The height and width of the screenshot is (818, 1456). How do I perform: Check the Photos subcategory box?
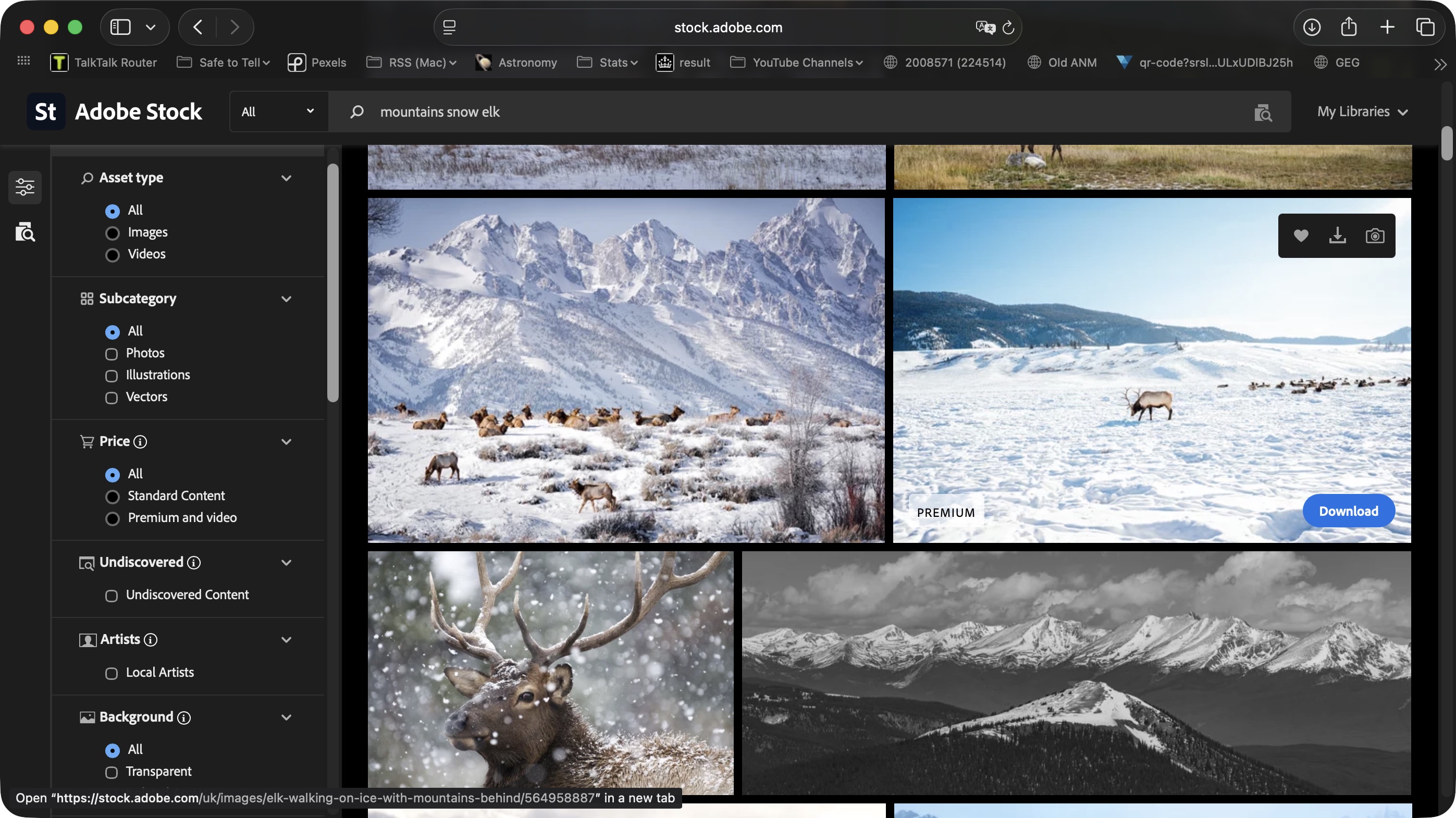point(112,354)
